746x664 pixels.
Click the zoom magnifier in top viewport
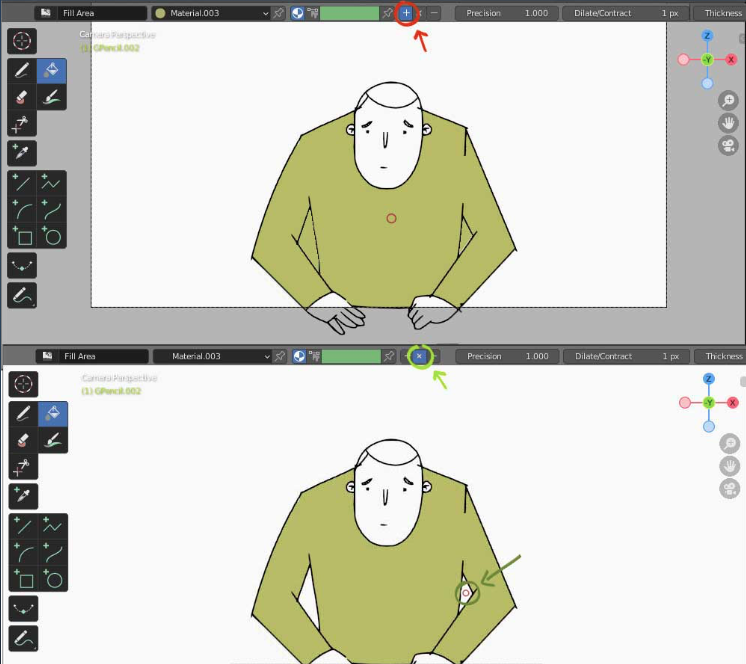[x=728, y=101]
